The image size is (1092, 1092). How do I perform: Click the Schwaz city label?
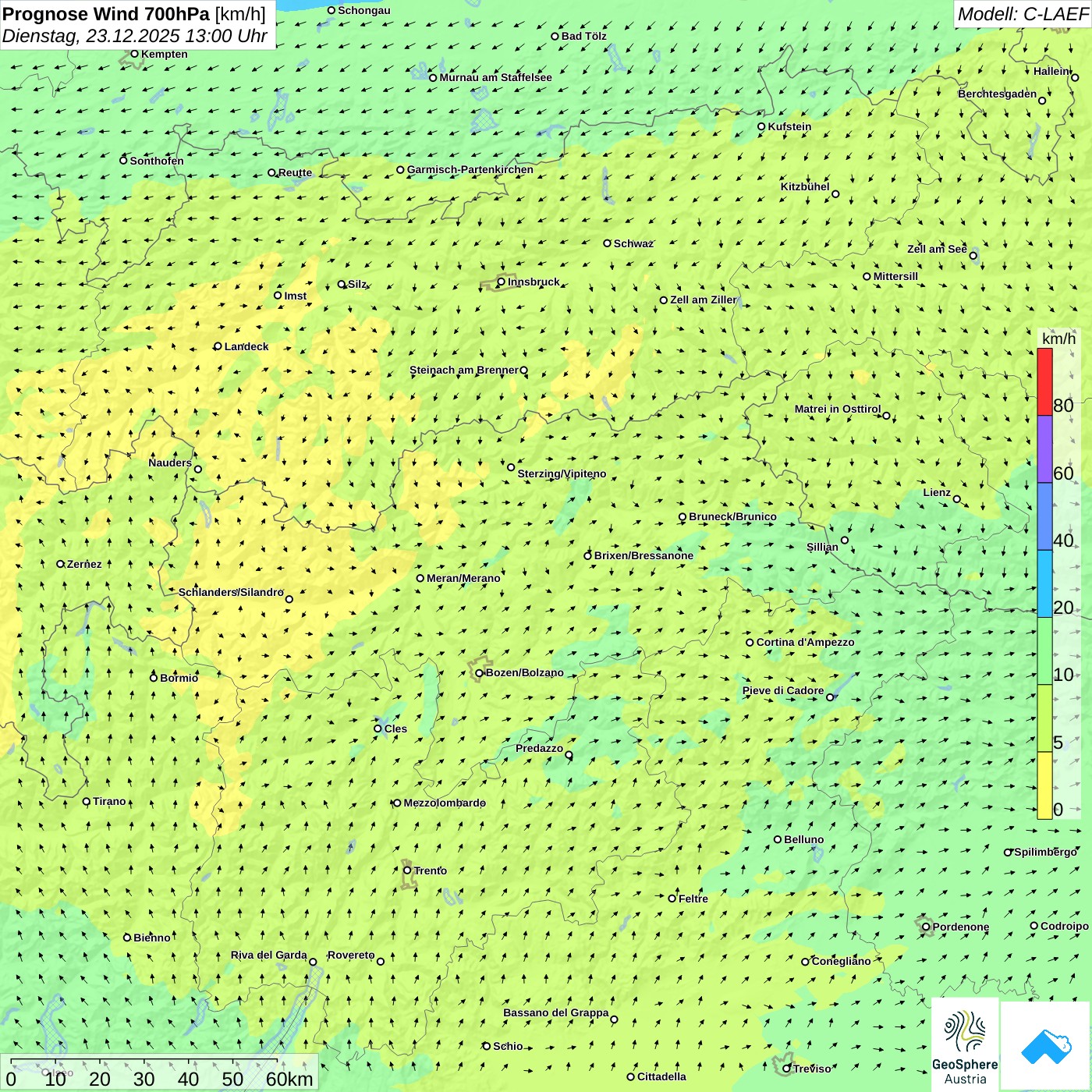tap(633, 243)
